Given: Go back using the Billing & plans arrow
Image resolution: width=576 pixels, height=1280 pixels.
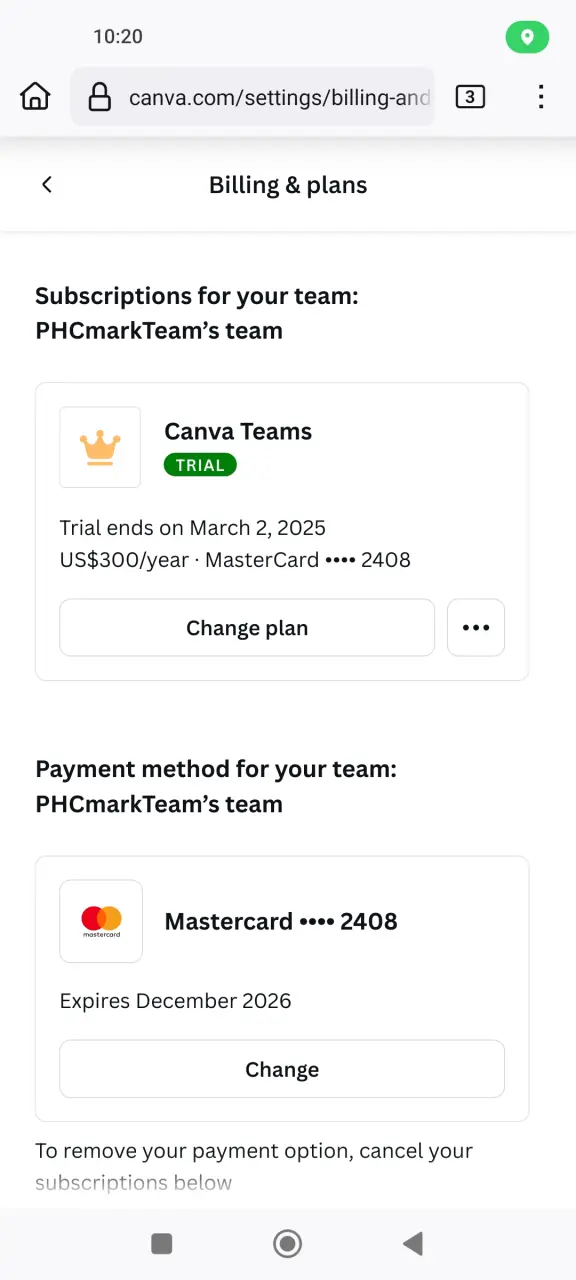Looking at the screenshot, I should click(x=47, y=185).
